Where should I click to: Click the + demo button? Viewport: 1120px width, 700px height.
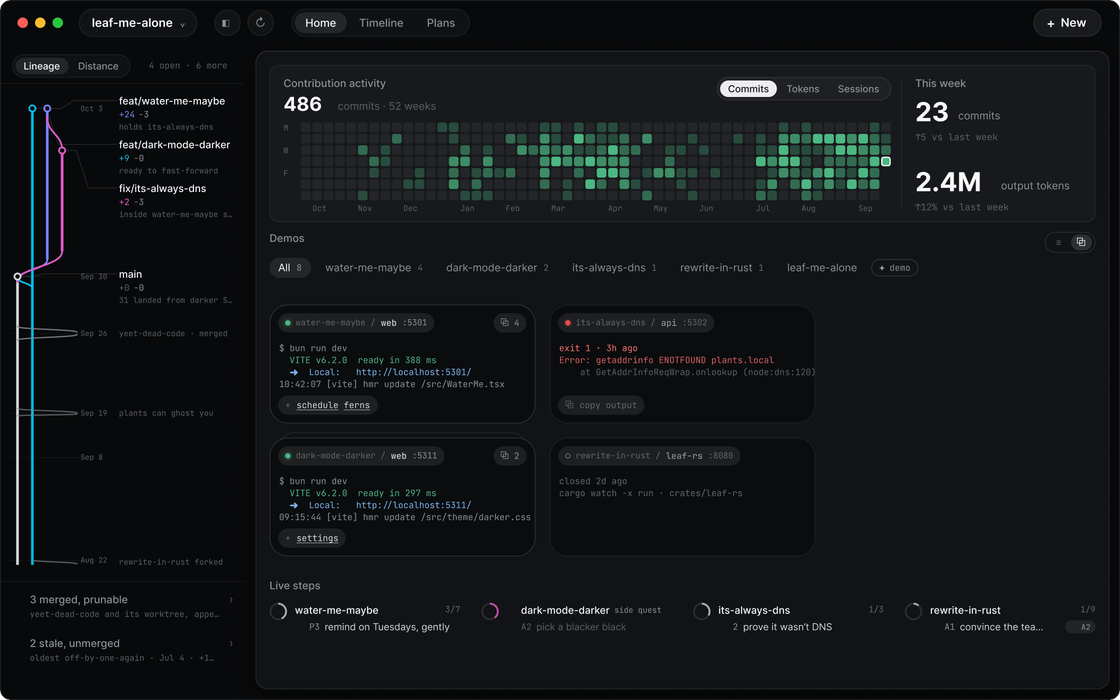[894, 268]
